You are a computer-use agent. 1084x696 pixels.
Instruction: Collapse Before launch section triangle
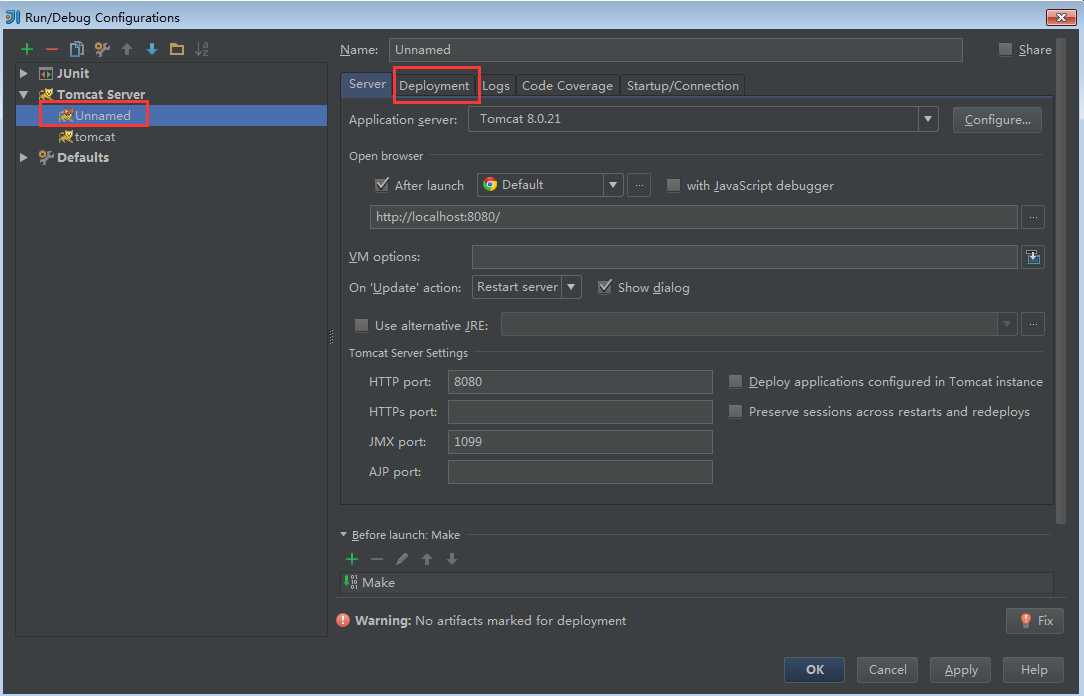pos(344,534)
